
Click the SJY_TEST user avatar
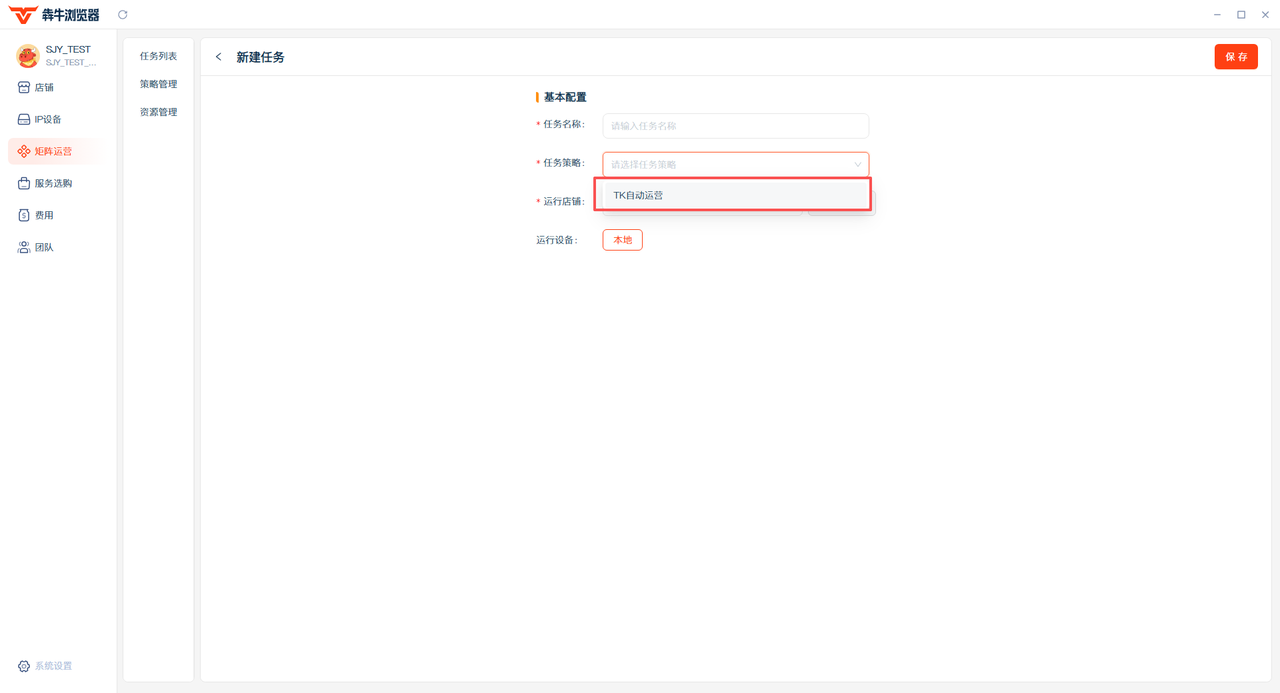(27, 55)
